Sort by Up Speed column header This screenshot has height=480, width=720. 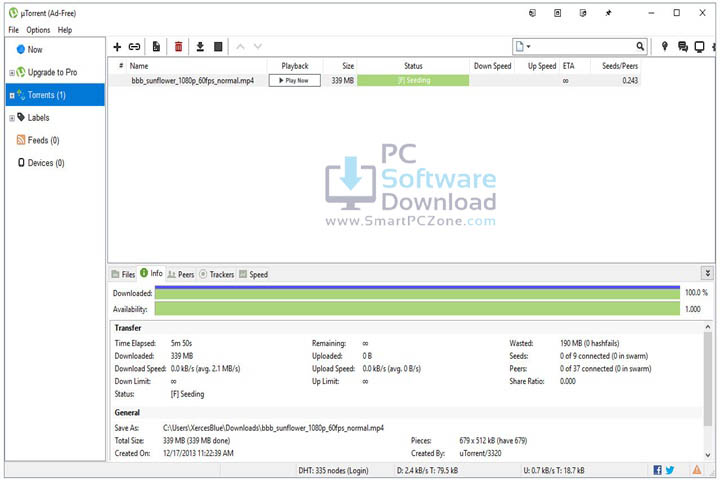(541, 66)
